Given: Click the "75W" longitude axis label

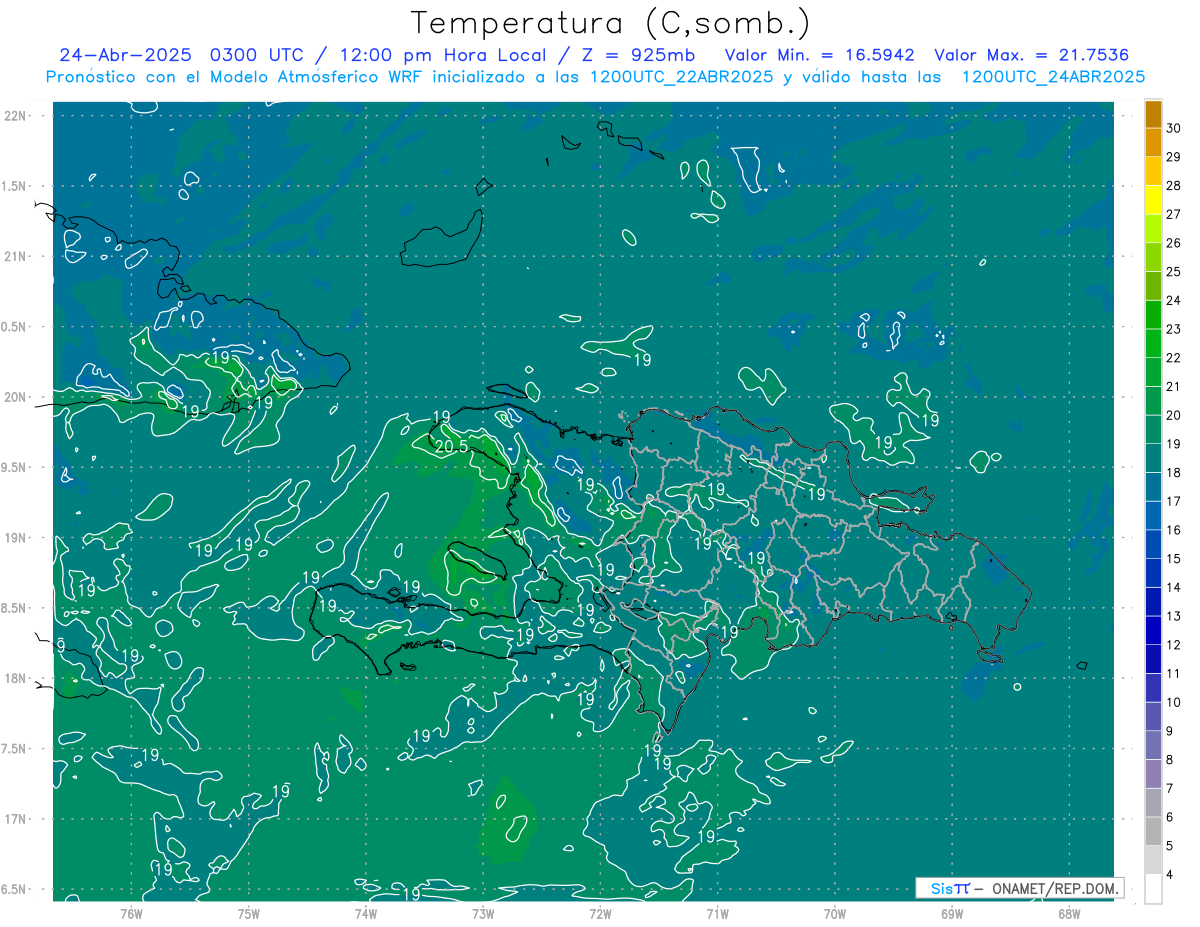Looking at the screenshot, I should 248,914.
